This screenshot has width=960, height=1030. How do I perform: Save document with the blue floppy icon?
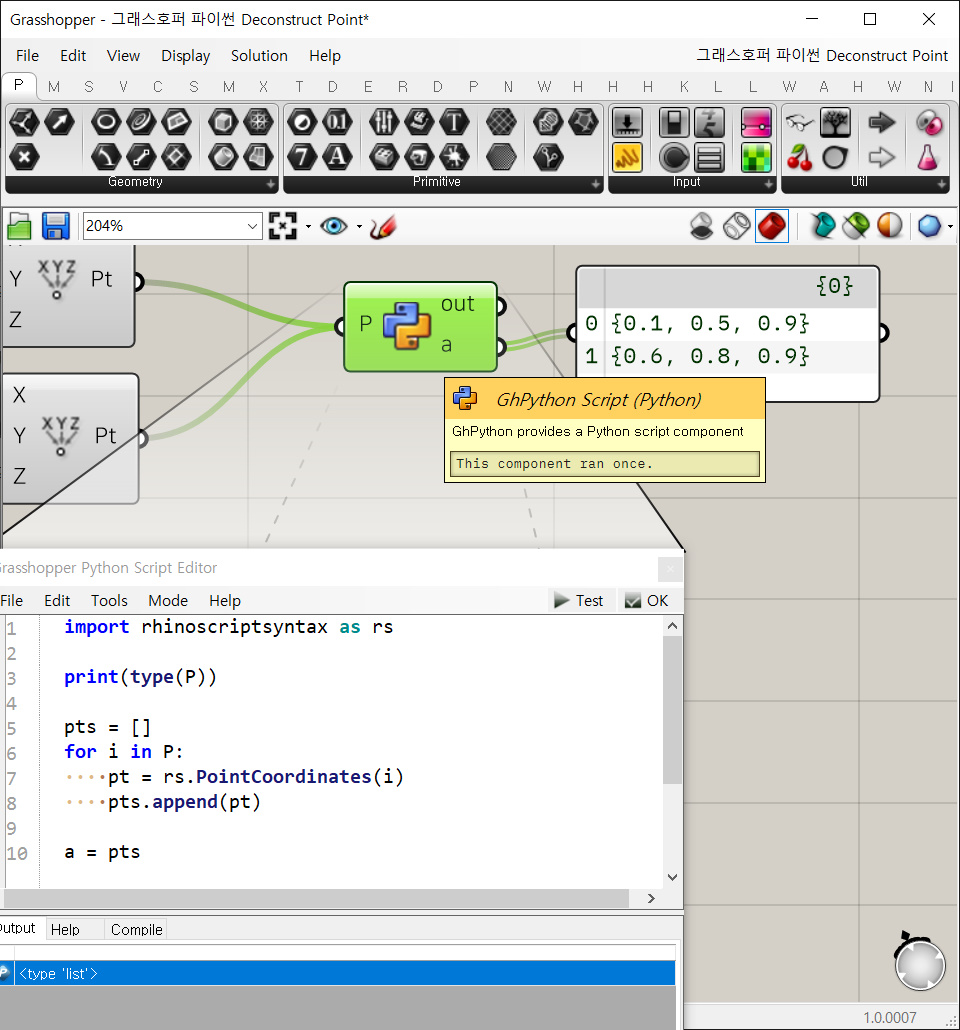coord(56,227)
